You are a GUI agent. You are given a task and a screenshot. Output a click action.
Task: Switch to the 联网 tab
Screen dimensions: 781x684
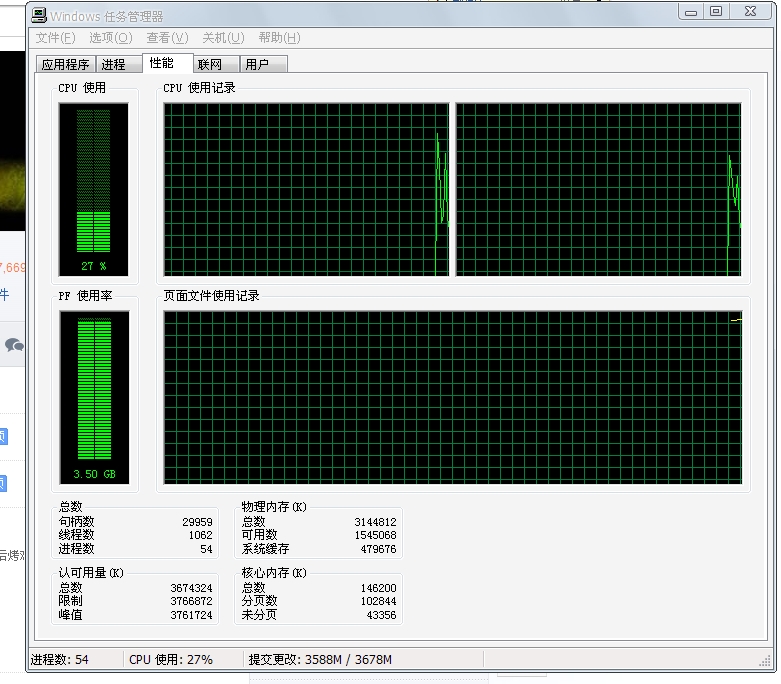[216, 64]
